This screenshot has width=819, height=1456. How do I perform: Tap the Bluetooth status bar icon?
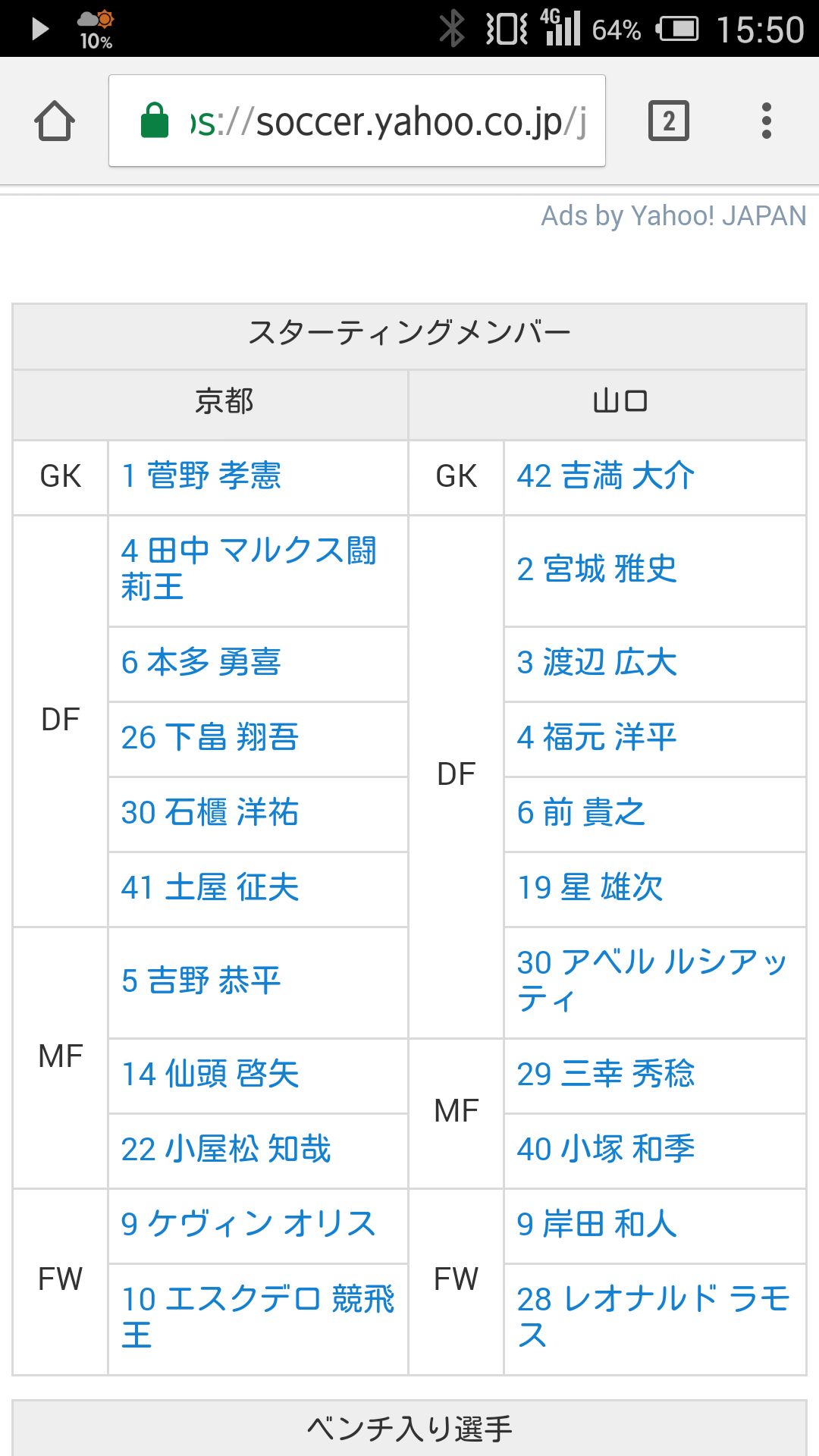pos(452,29)
